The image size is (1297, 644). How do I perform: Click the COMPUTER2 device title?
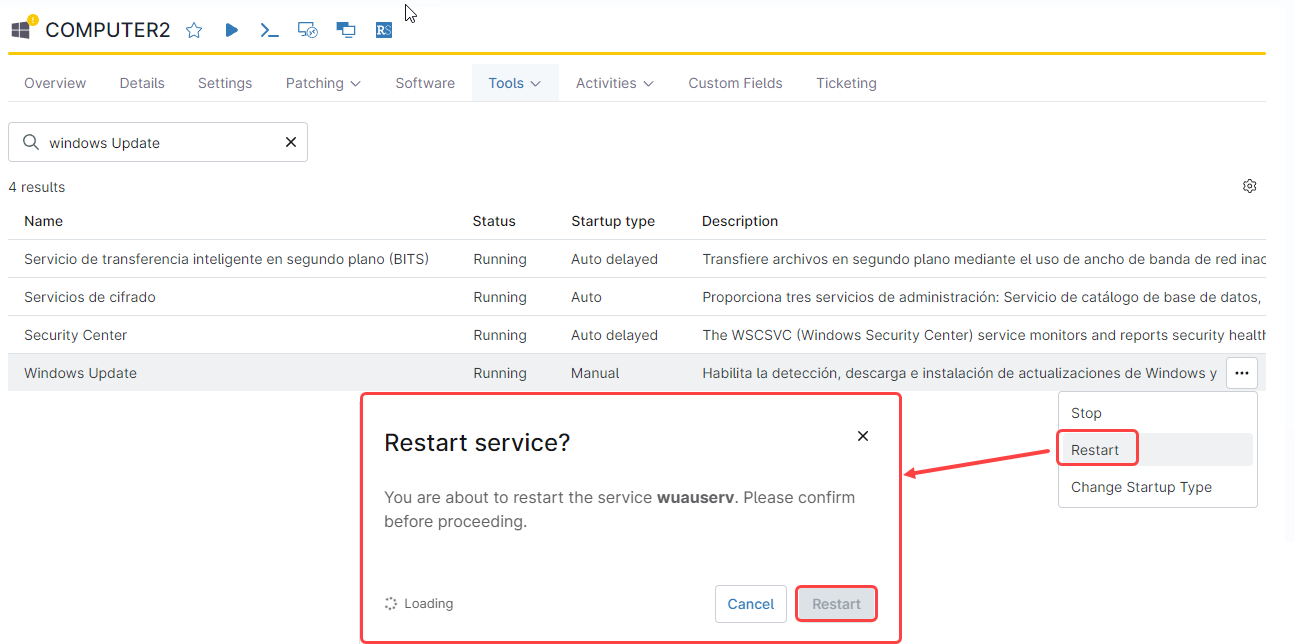click(108, 30)
